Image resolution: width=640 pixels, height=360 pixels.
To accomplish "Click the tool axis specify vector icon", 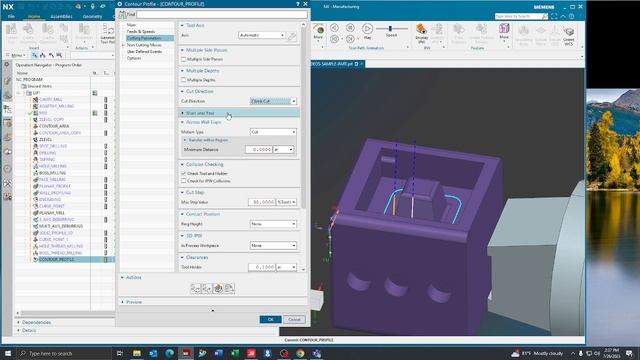I will tap(292, 36).
